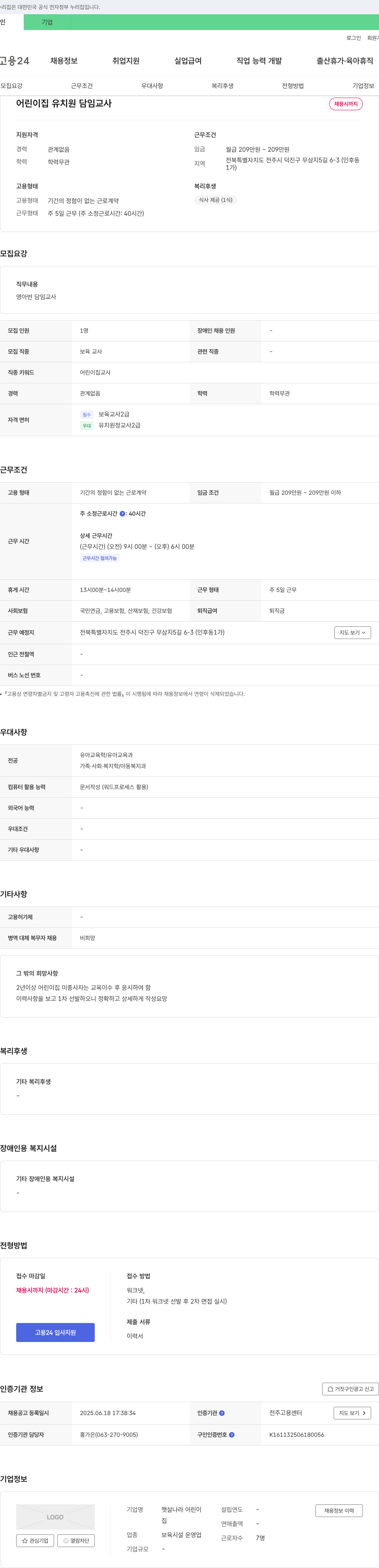Click the 채용정보 이력 button
379x1568 pixels.
pos(339,1510)
